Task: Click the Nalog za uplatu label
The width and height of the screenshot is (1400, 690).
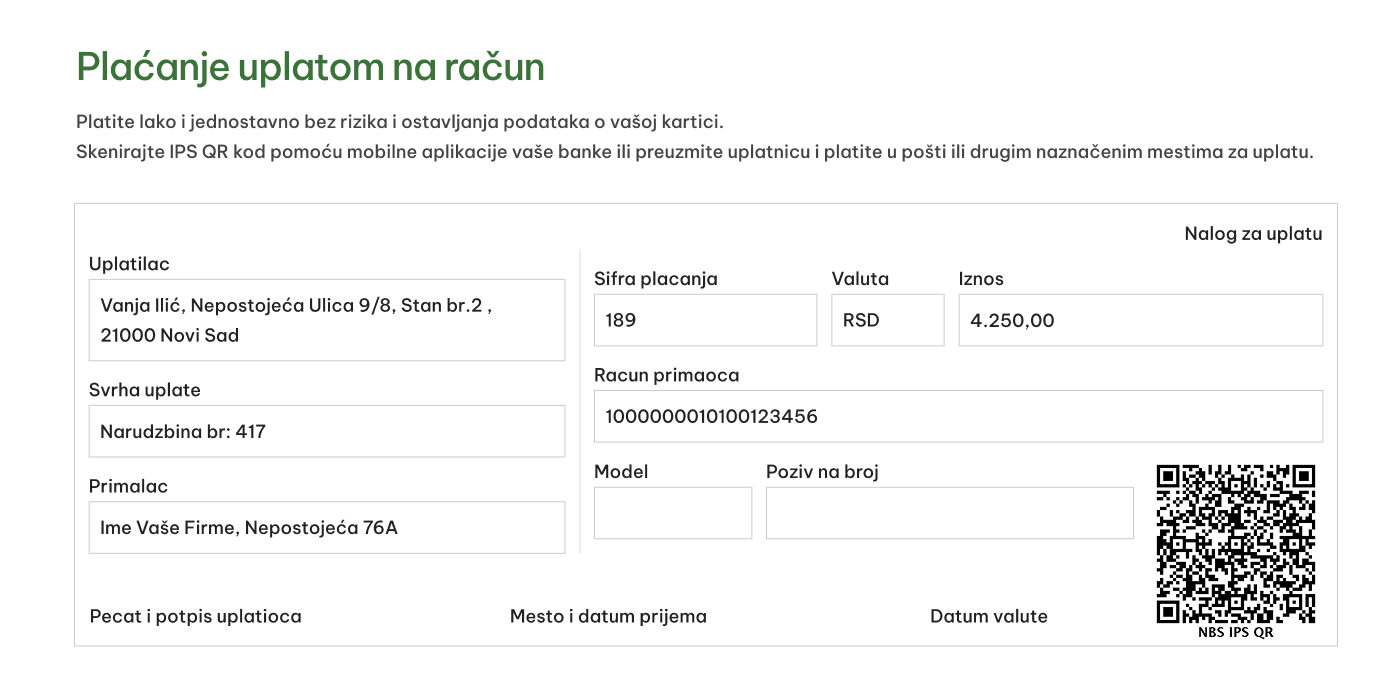Action: [1253, 233]
